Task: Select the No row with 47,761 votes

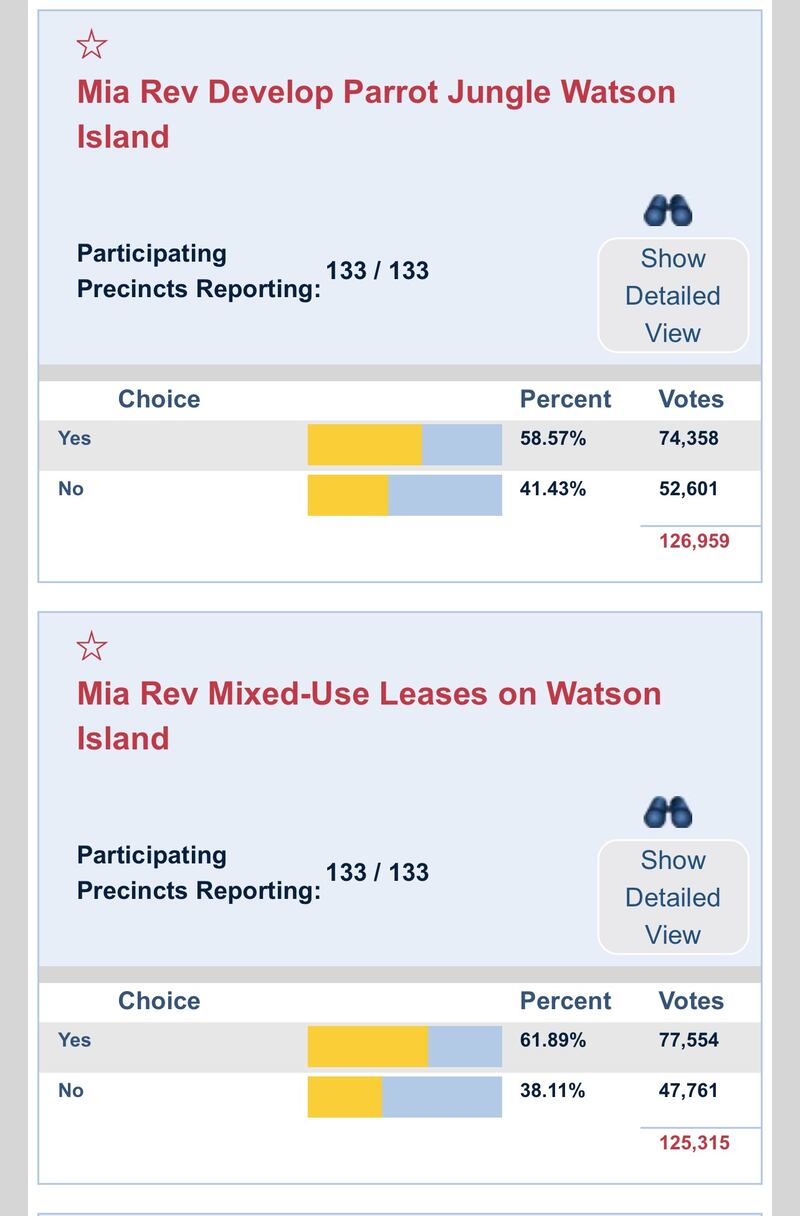Action: 400,1097
